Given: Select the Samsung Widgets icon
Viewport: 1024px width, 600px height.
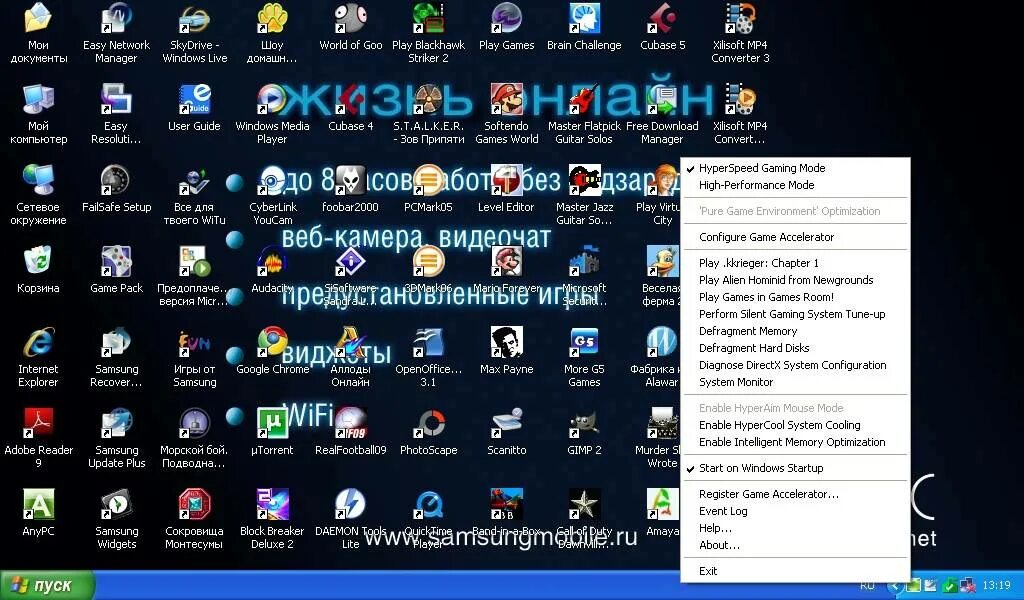Looking at the screenshot, I should [x=116, y=505].
